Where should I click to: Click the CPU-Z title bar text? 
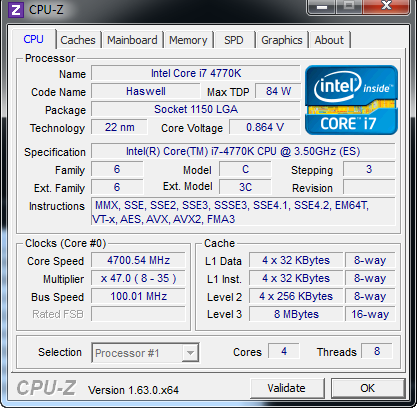coord(46,10)
